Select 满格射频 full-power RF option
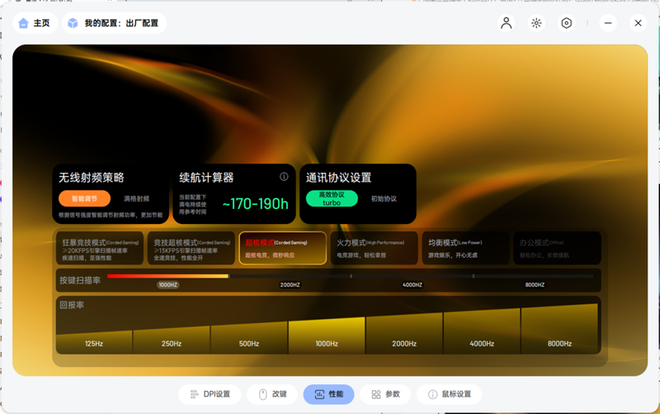 point(136,199)
